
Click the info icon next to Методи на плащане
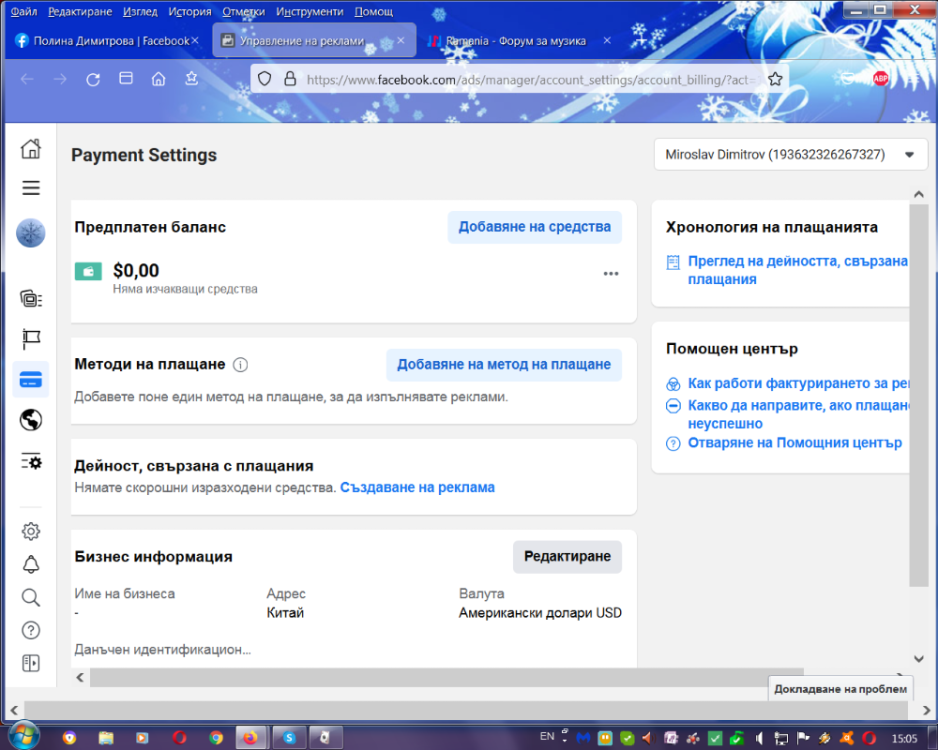(x=240, y=364)
